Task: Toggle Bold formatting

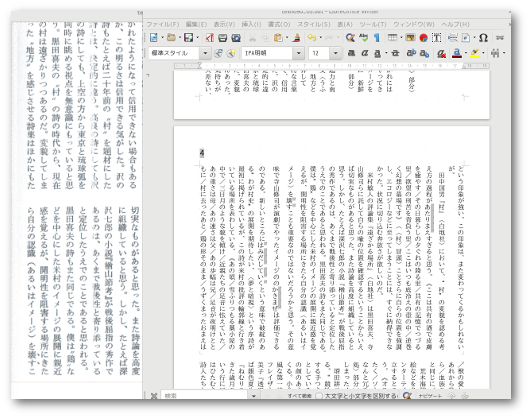Action: (x=351, y=53)
